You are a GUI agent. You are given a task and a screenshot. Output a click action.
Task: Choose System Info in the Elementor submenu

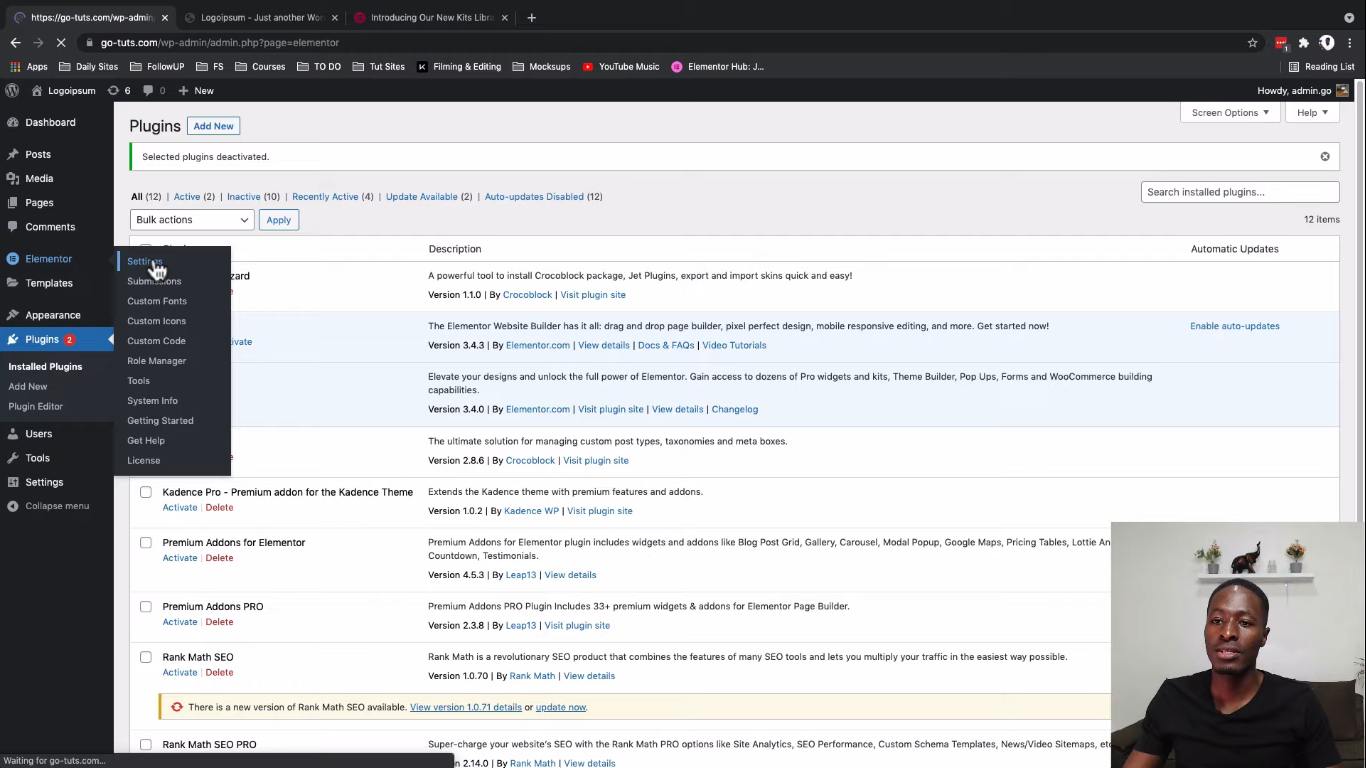152,401
